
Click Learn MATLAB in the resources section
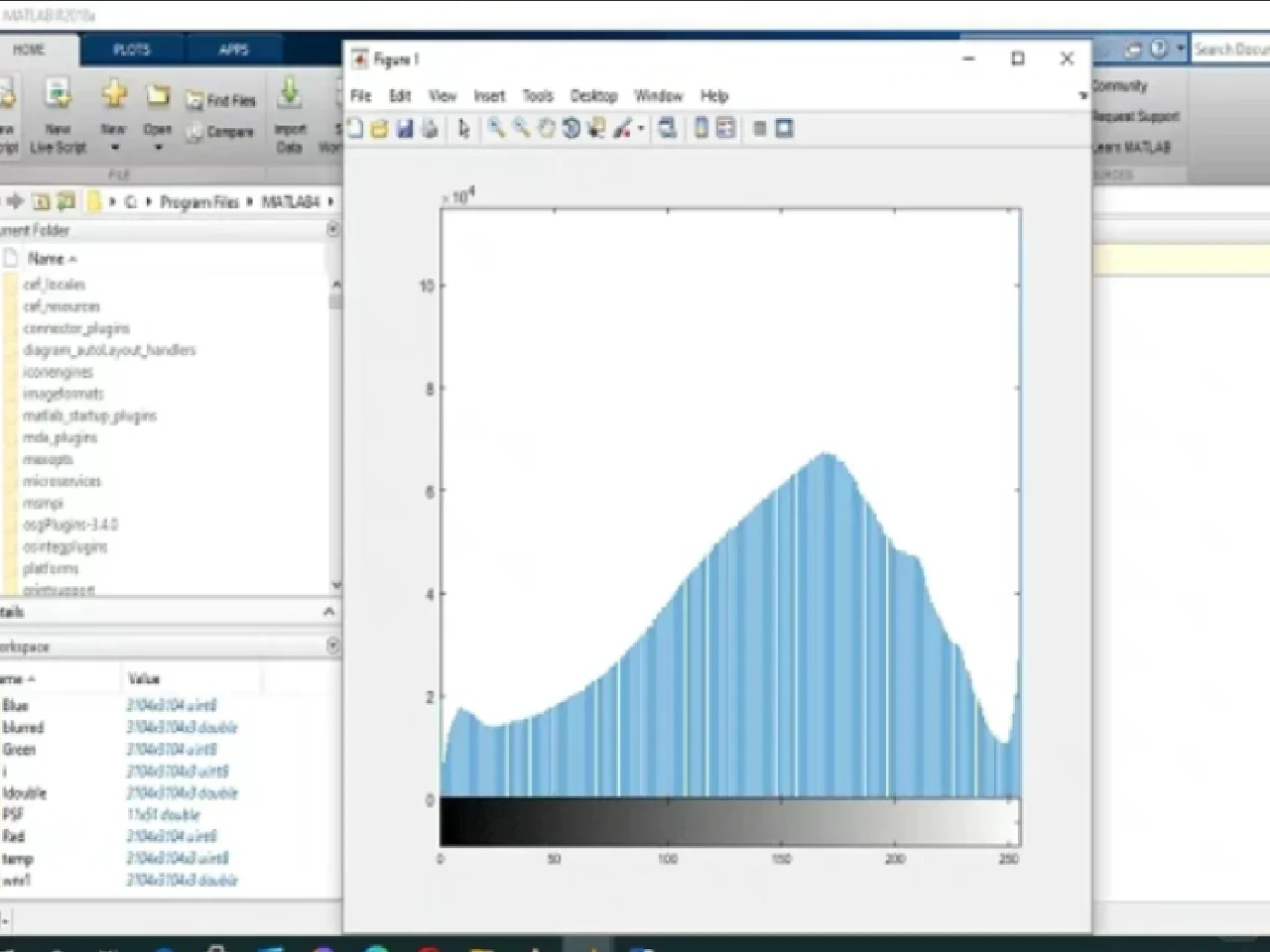1132,148
